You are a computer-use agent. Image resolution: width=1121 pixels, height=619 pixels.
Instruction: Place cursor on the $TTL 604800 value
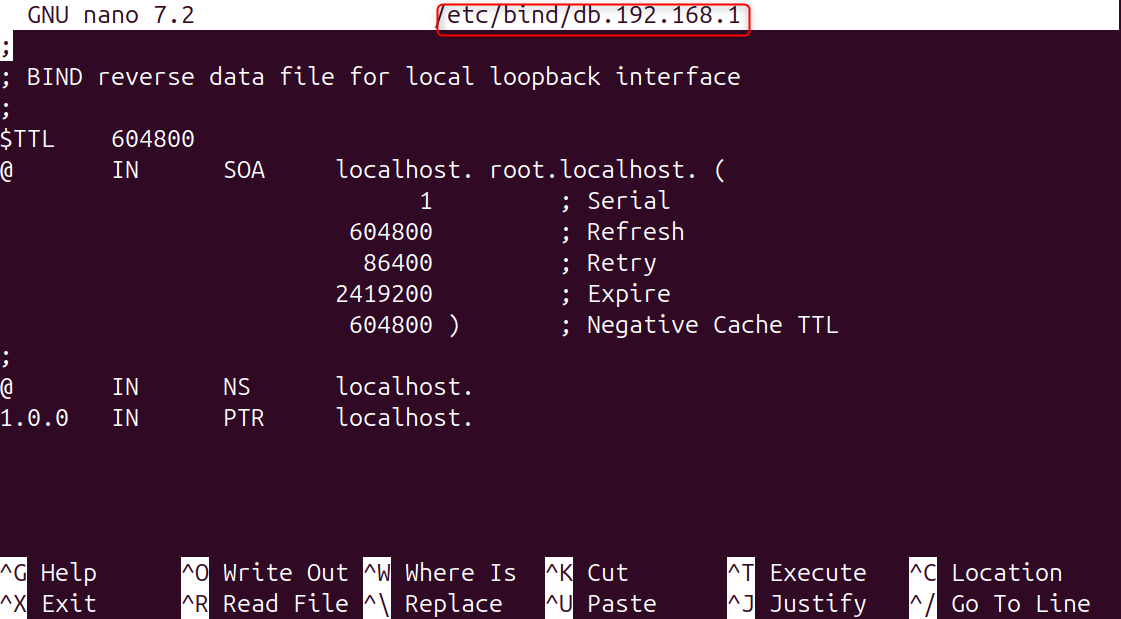pyautogui.click(x=152, y=139)
